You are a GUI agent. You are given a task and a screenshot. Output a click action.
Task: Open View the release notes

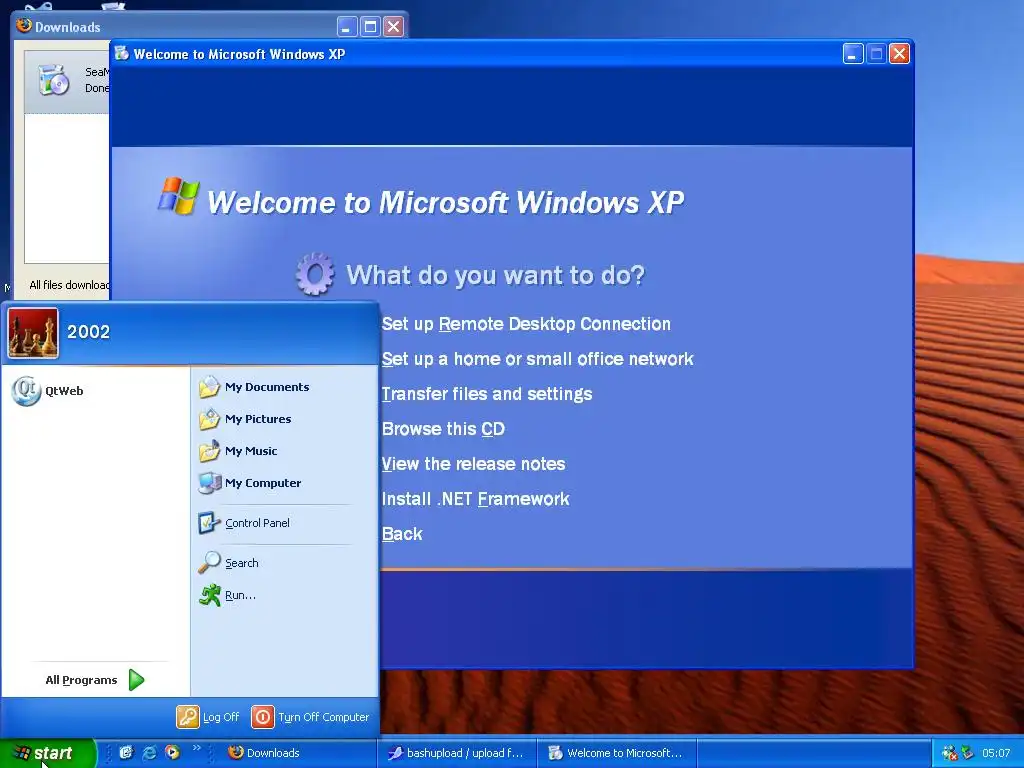(x=473, y=464)
